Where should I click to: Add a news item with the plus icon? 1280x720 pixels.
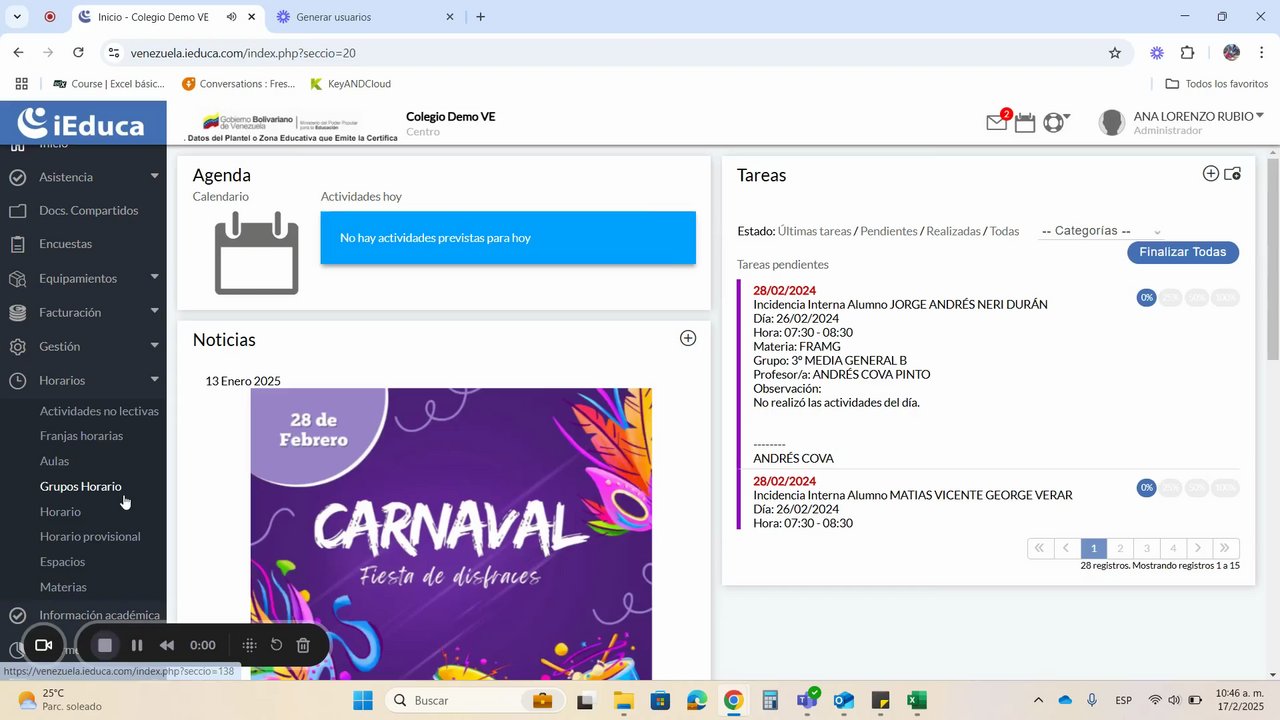[688, 338]
